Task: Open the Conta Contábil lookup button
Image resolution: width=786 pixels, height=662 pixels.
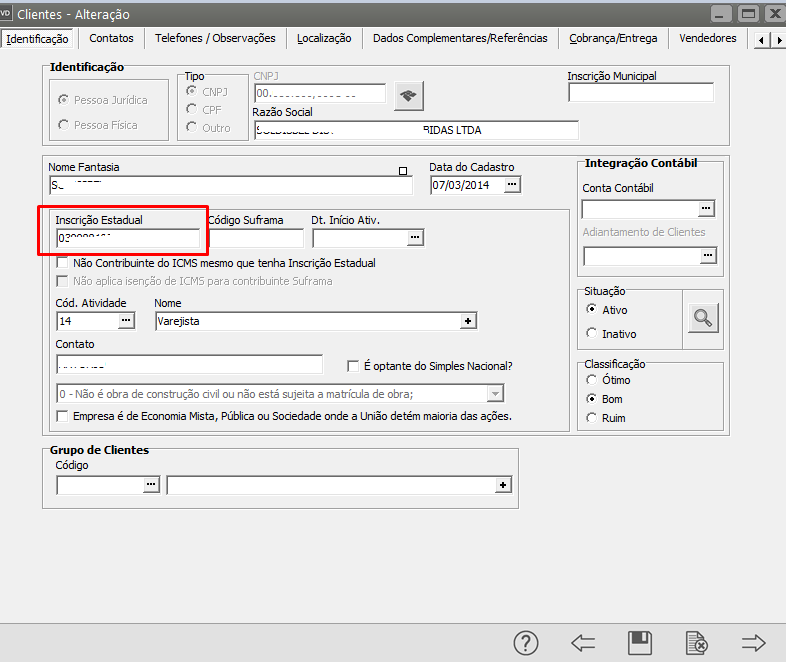Action: pyautogui.click(x=707, y=209)
